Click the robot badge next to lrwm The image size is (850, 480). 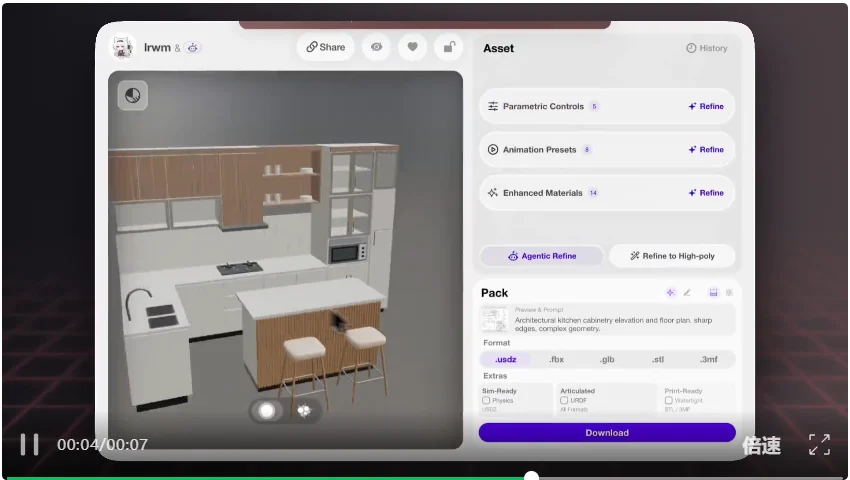192,48
